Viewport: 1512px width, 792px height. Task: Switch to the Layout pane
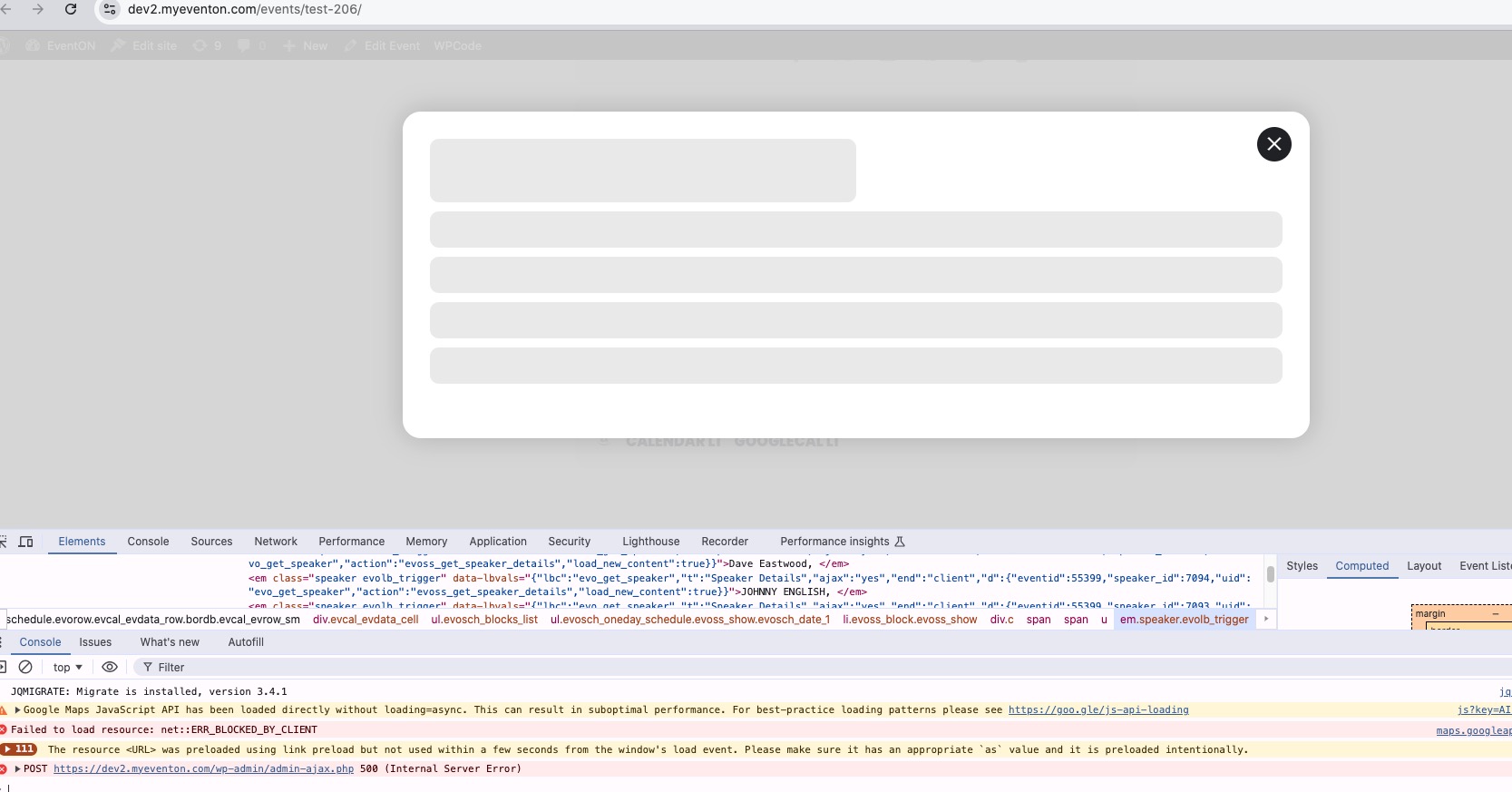tap(1424, 566)
